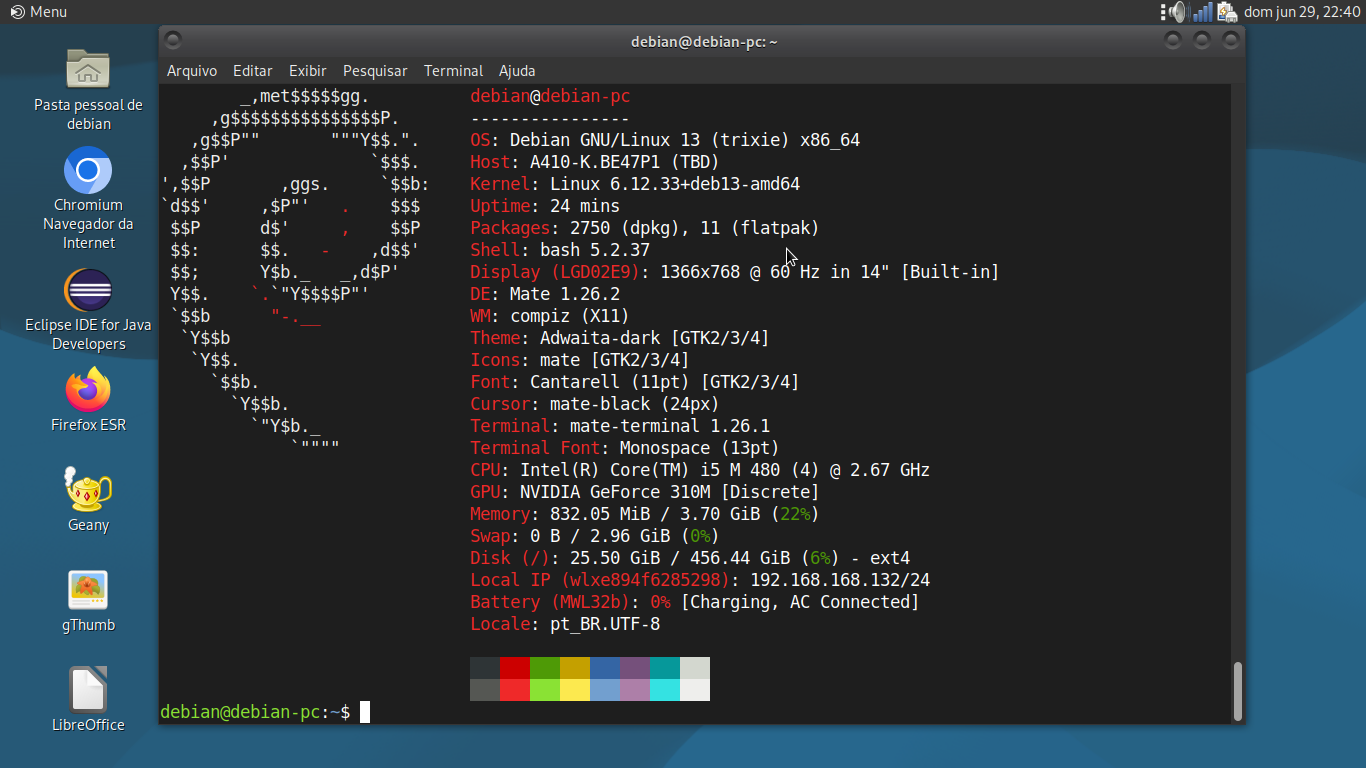Click the GPU: NVIDIA GeForce 310M line
The height and width of the screenshot is (768, 1366).
645,492
